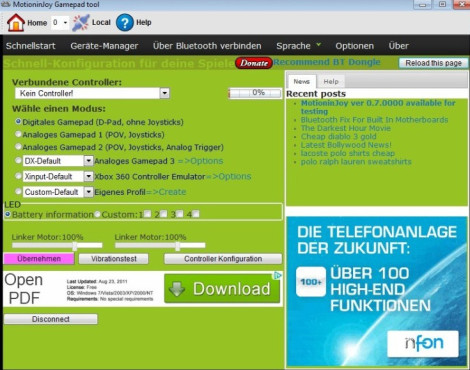Click the AdChoices icon on Download ad
The image size is (470, 370).
pyautogui.click(x=277, y=275)
